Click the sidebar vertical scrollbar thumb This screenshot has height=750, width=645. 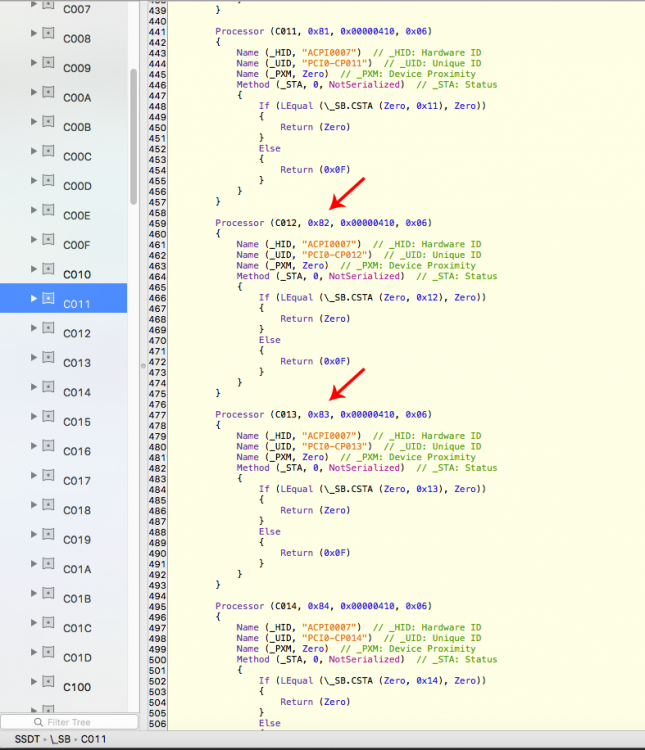click(x=133, y=137)
